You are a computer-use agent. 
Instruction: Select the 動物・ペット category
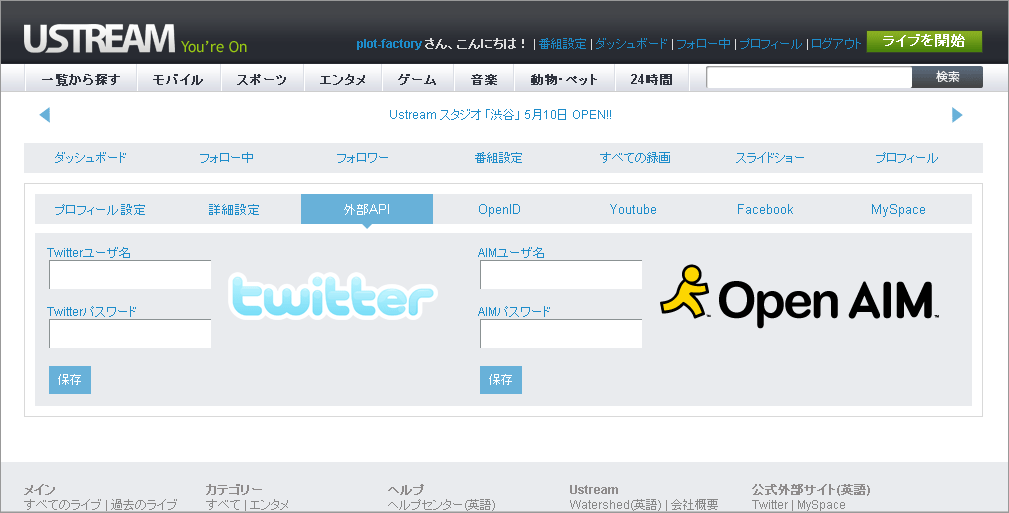tap(564, 79)
